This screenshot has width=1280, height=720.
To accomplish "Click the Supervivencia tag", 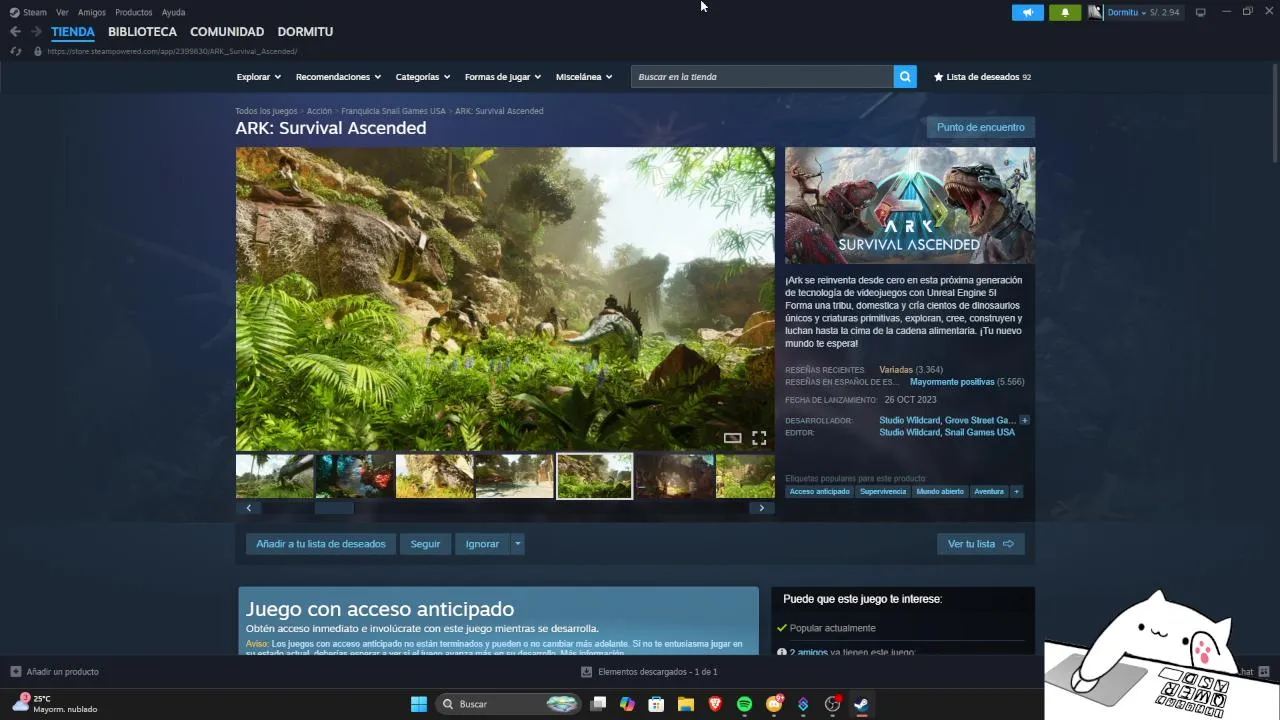I will tap(883, 492).
